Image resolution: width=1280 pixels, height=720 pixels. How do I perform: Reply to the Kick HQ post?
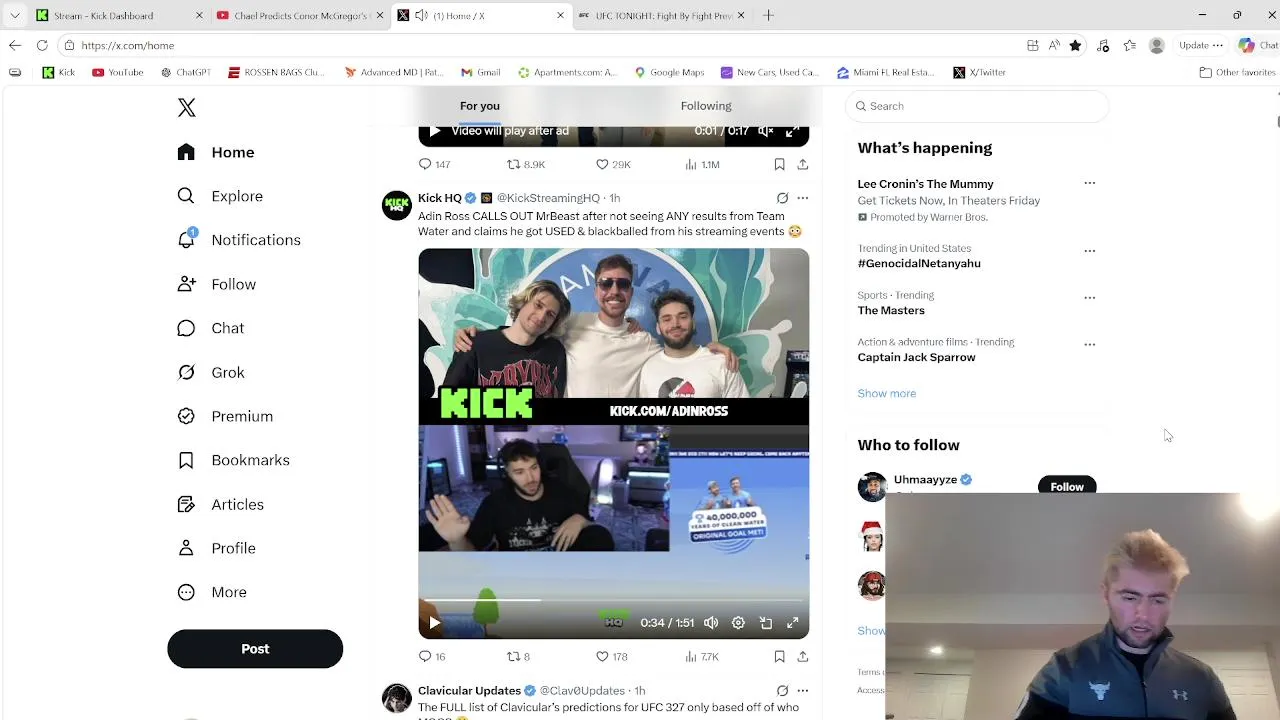click(x=432, y=656)
